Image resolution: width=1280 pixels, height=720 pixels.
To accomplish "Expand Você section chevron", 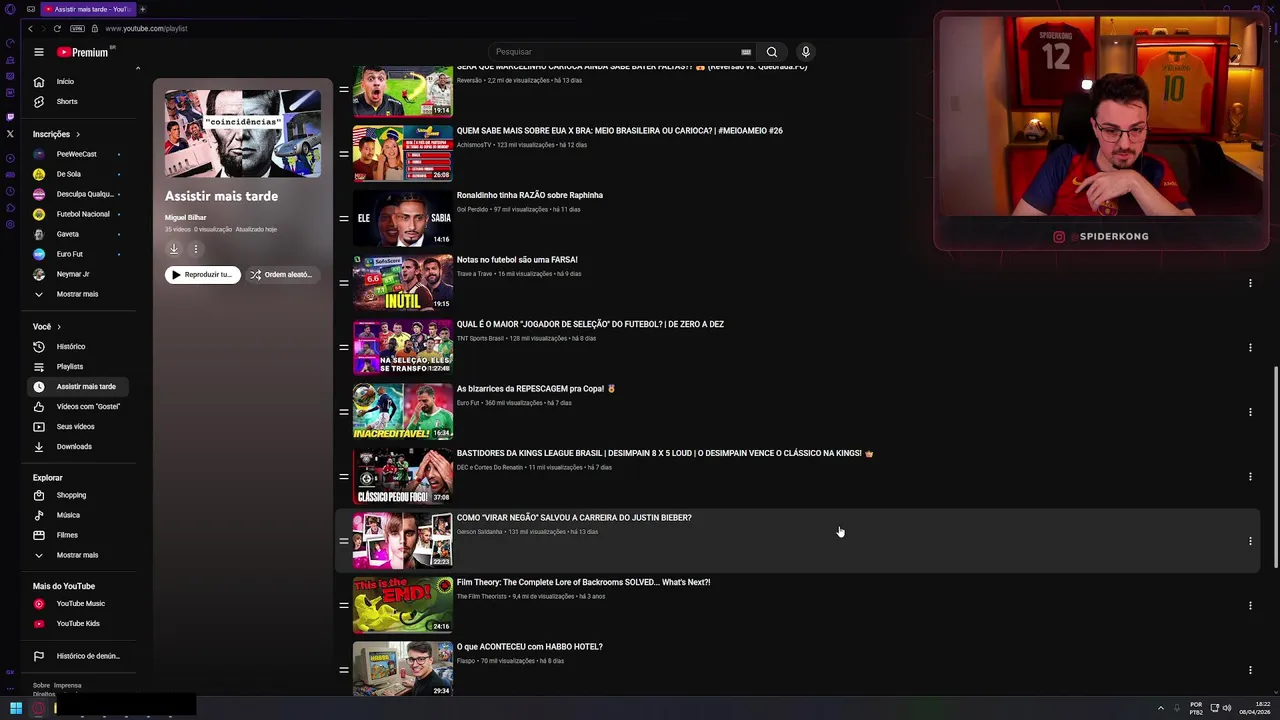I will (59, 327).
